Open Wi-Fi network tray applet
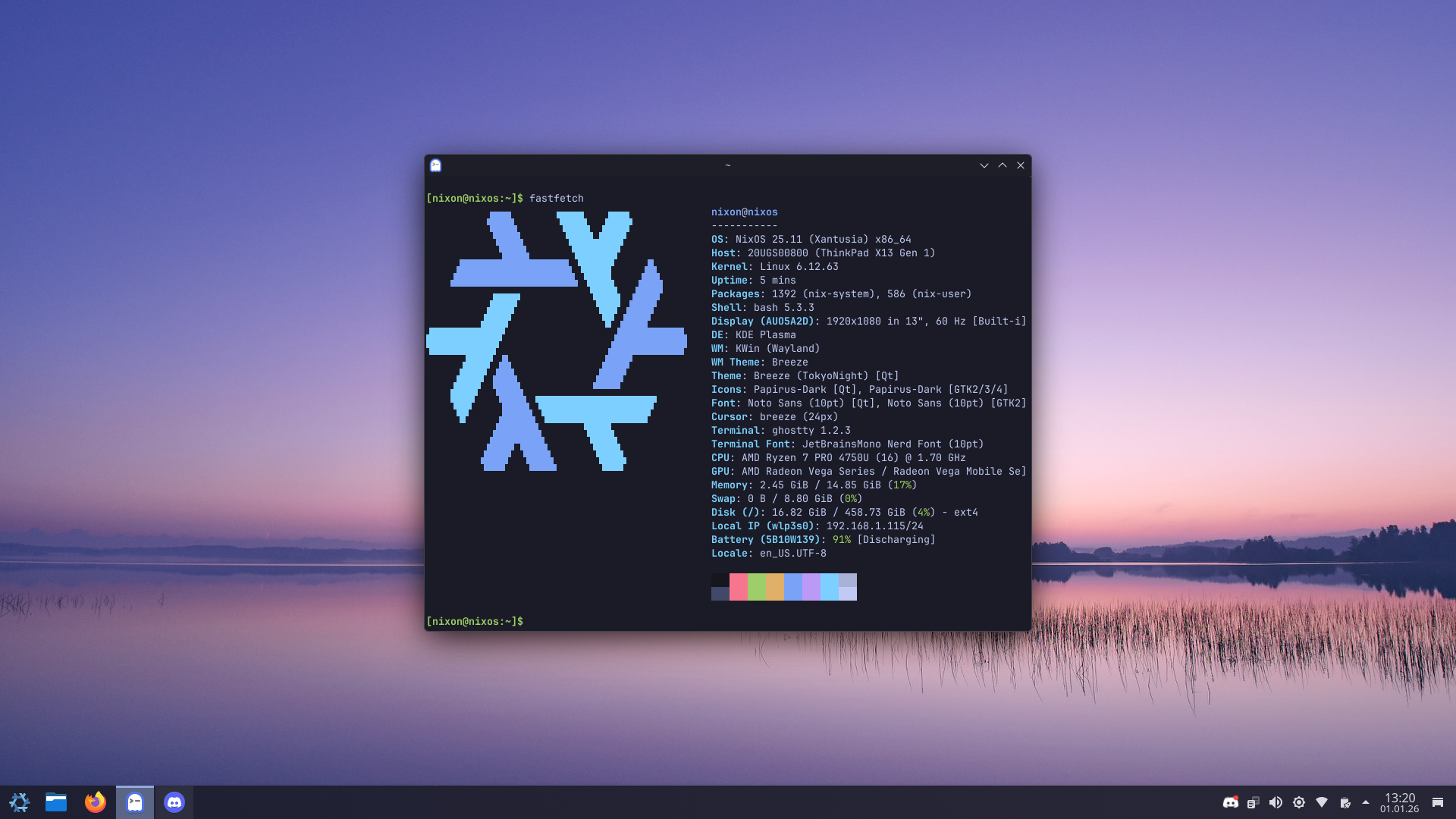 [x=1322, y=802]
